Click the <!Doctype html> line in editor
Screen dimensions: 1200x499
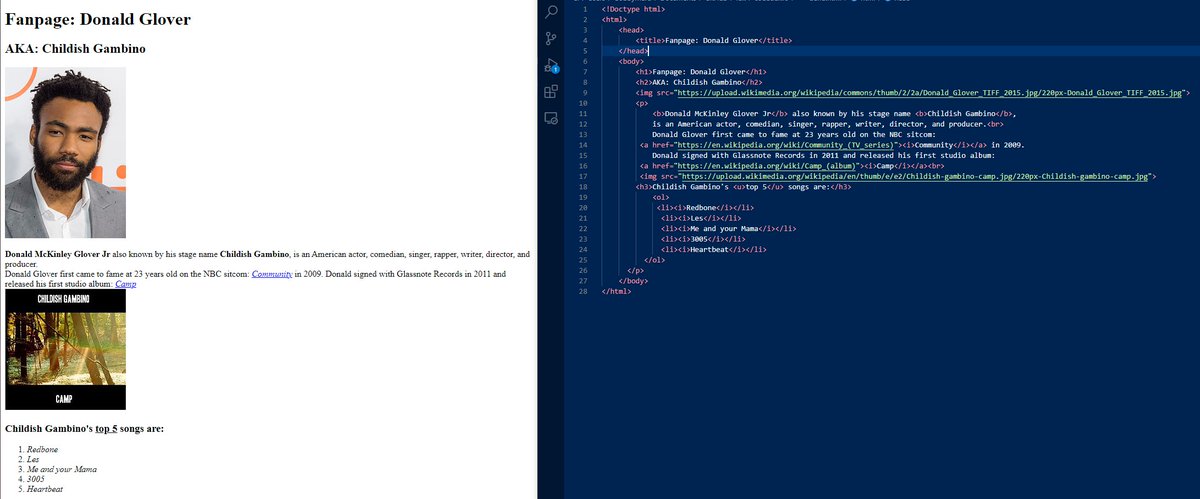(634, 9)
